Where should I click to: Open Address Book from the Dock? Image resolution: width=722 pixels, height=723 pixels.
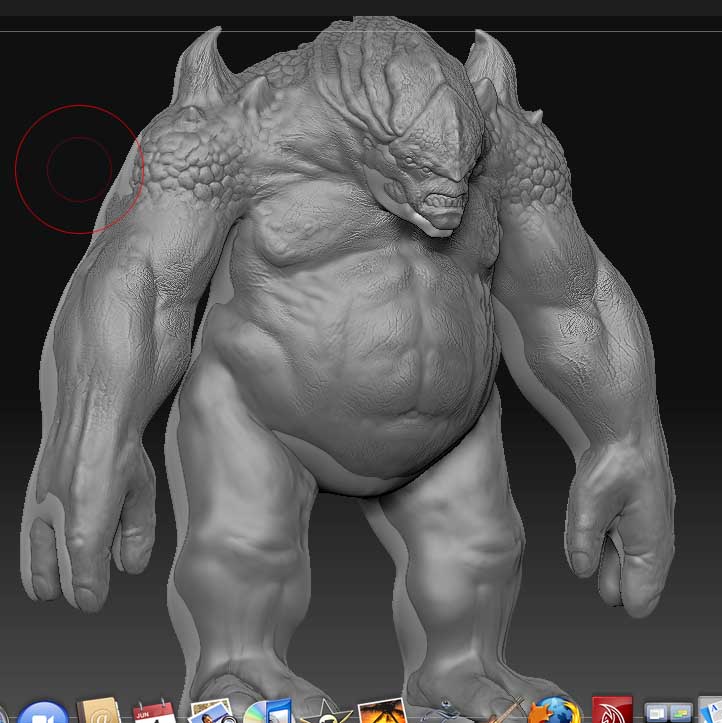pyautogui.click(x=100, y=711)
